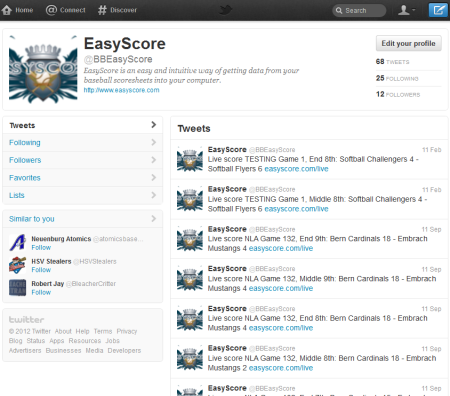
Task: Open the Jobs footer link
Action: 112,341
